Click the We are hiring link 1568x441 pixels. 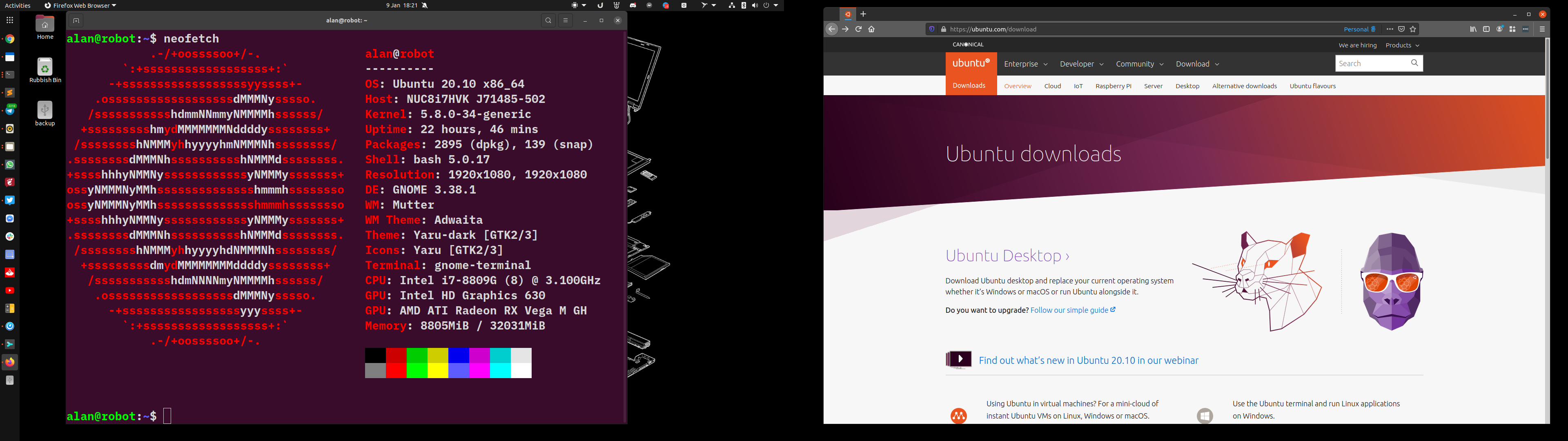1357,45
